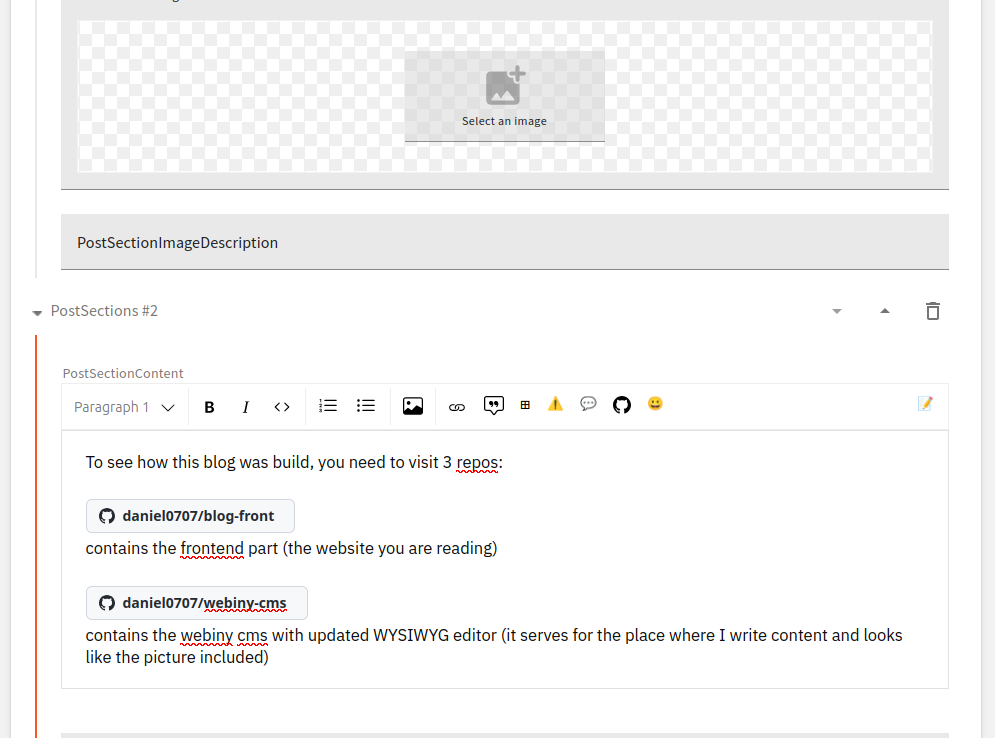Screen dimensions: 995x738
Task: Insert a comment bubble element
Action: click(x=588, y=404)
